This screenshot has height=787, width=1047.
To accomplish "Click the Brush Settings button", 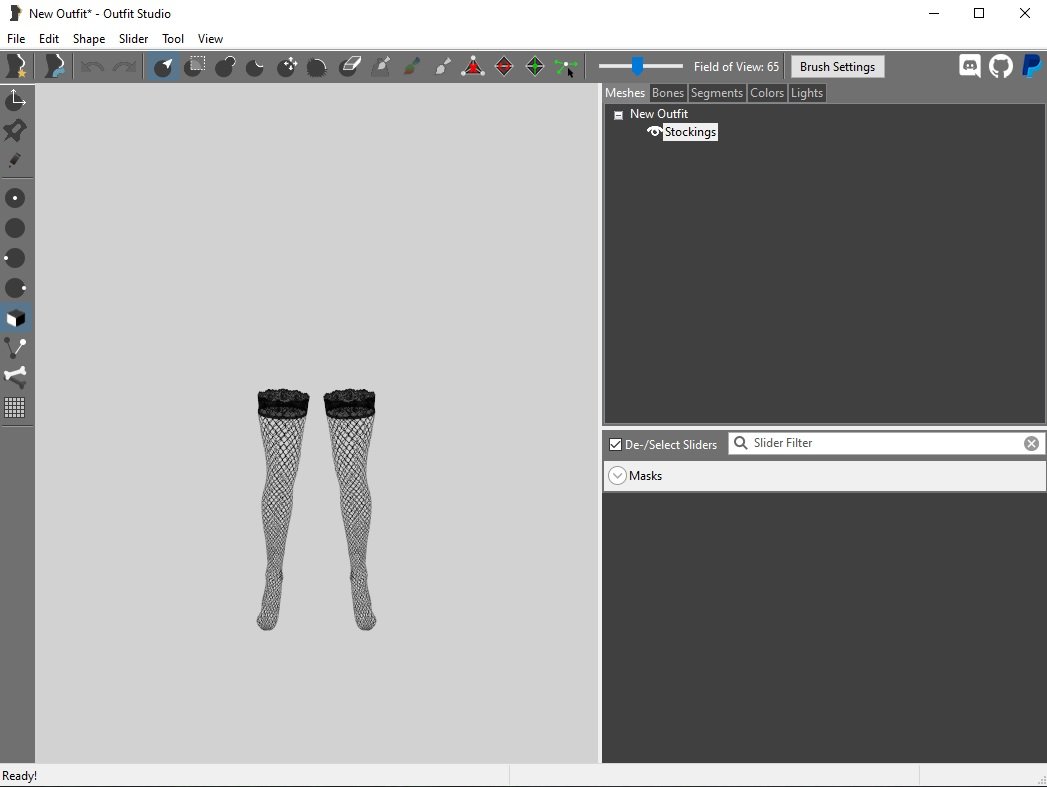I will tap(837, 67).
